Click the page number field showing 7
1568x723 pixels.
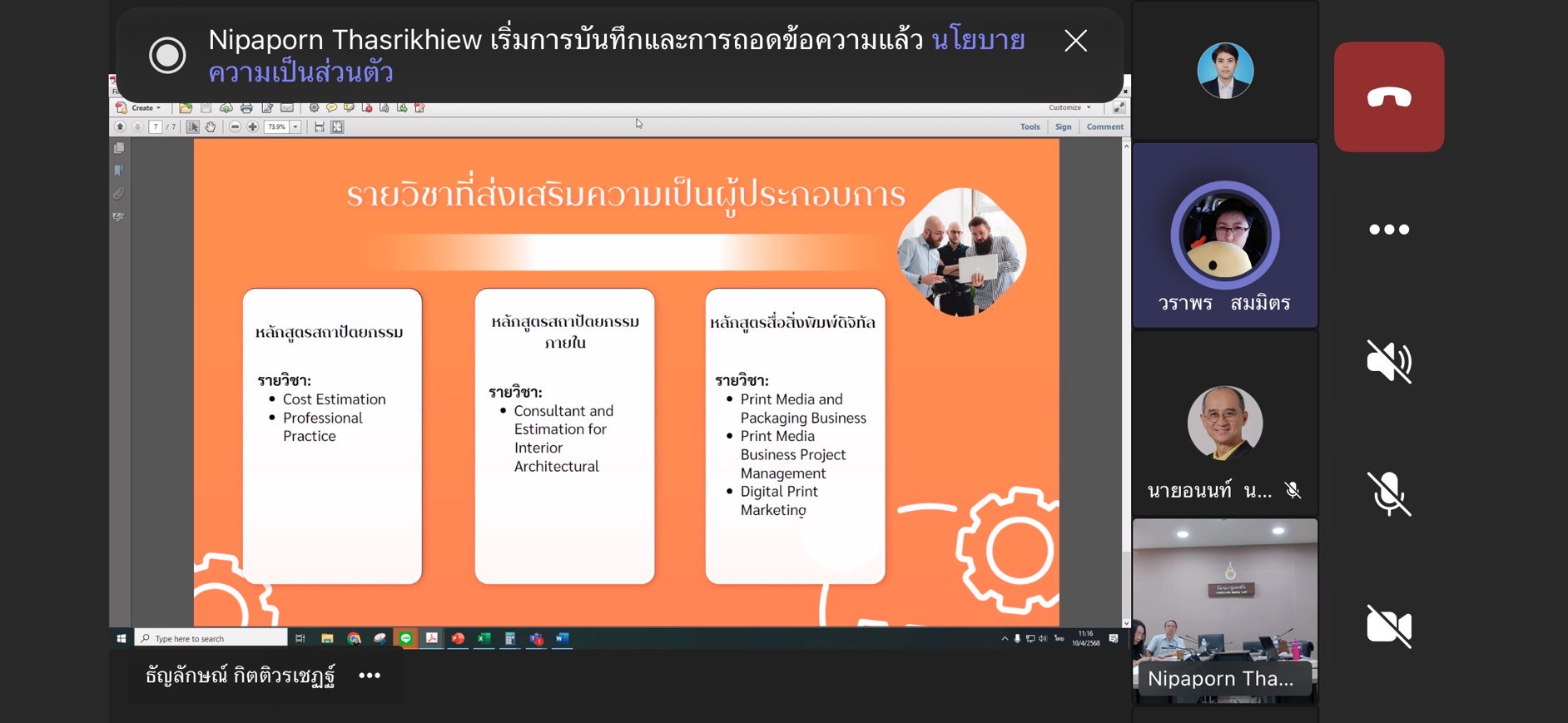[x=156, y=127]
